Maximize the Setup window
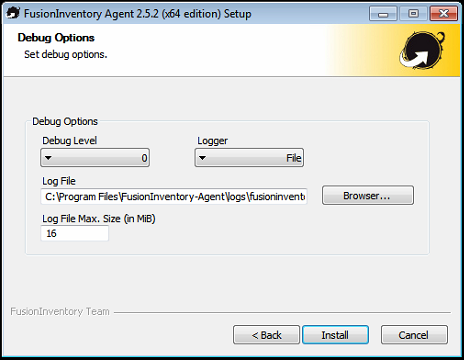This screenshot has height=360, width=464. coord(413,14)
